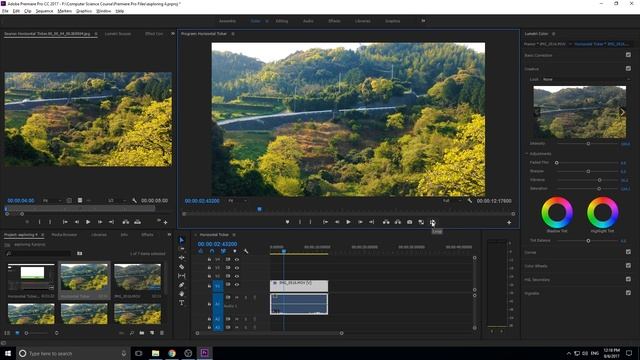Viewport: 640px width, 360px height.
Task: Select the Track Select Forward tool
Action: (182, 249)
